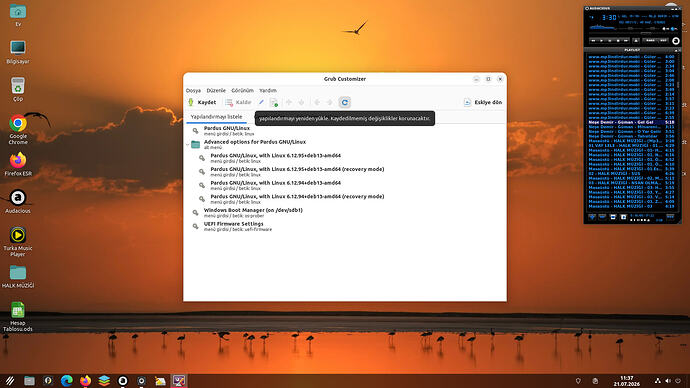Click the new entry icon with green plus
This screenshot has height=388, width=690.
(274, 102)
